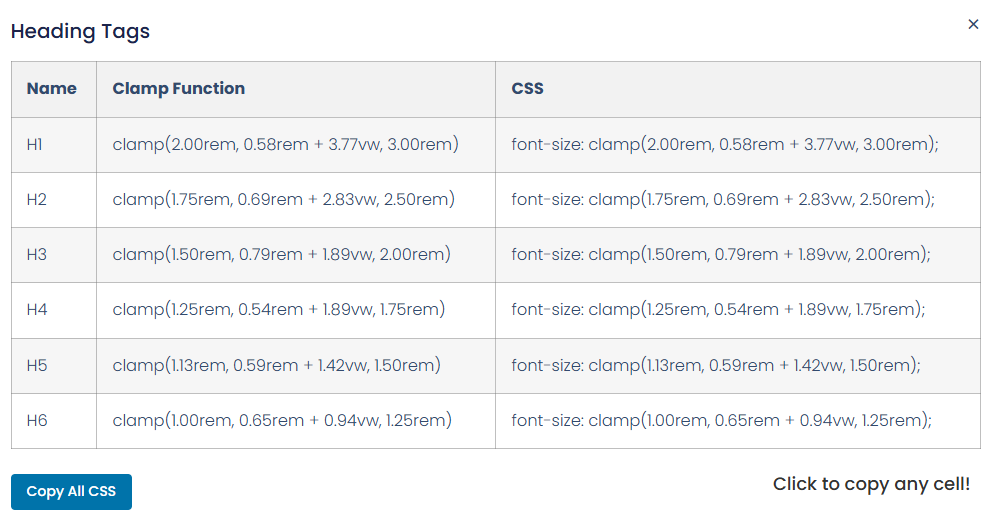
Task: Copy the H1 clamp function cell
Action: (296, 144)
